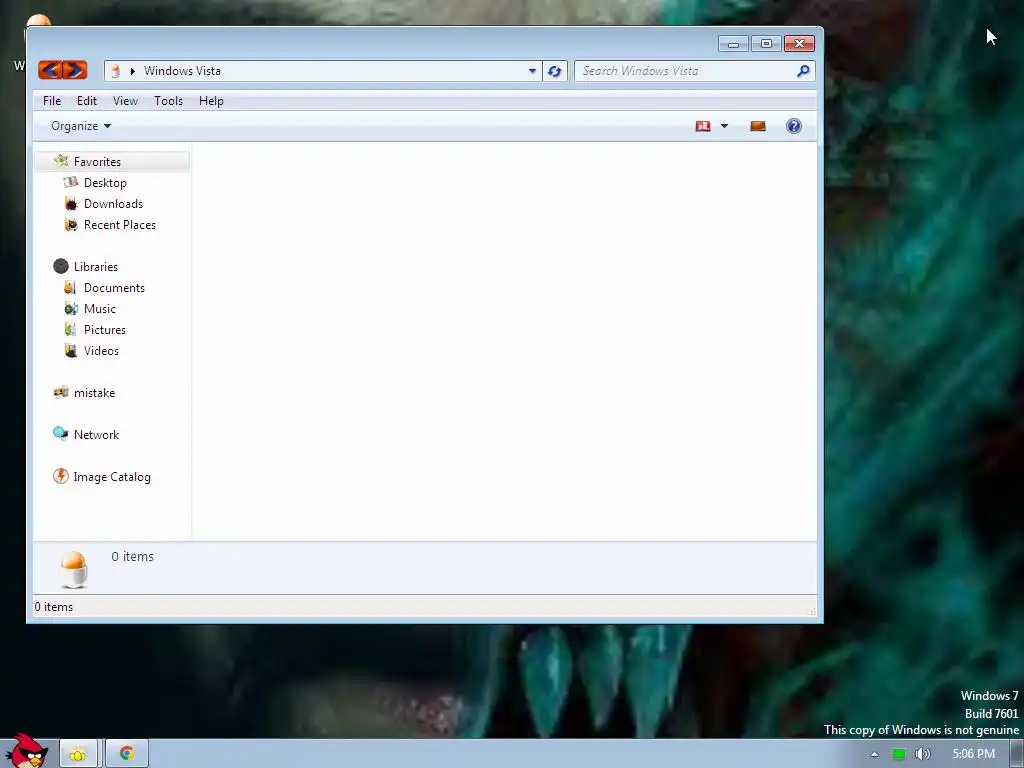This screenshot has width=1024, height=768.
Task: Open the explorer taskbar button
Action: [x=78, y=754]
